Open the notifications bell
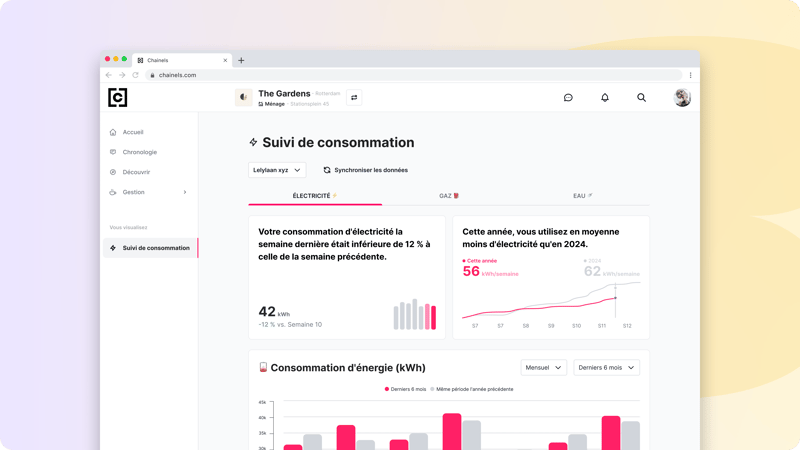800x450 pixels. 605,97
